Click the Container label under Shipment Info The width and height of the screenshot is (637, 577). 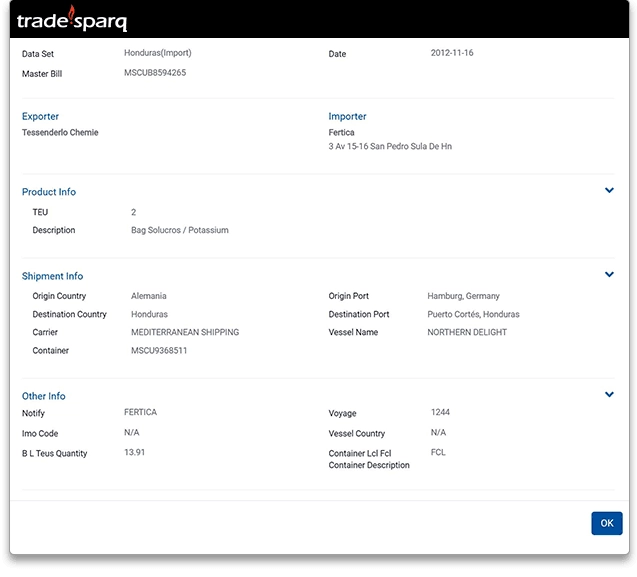(50, 350)
